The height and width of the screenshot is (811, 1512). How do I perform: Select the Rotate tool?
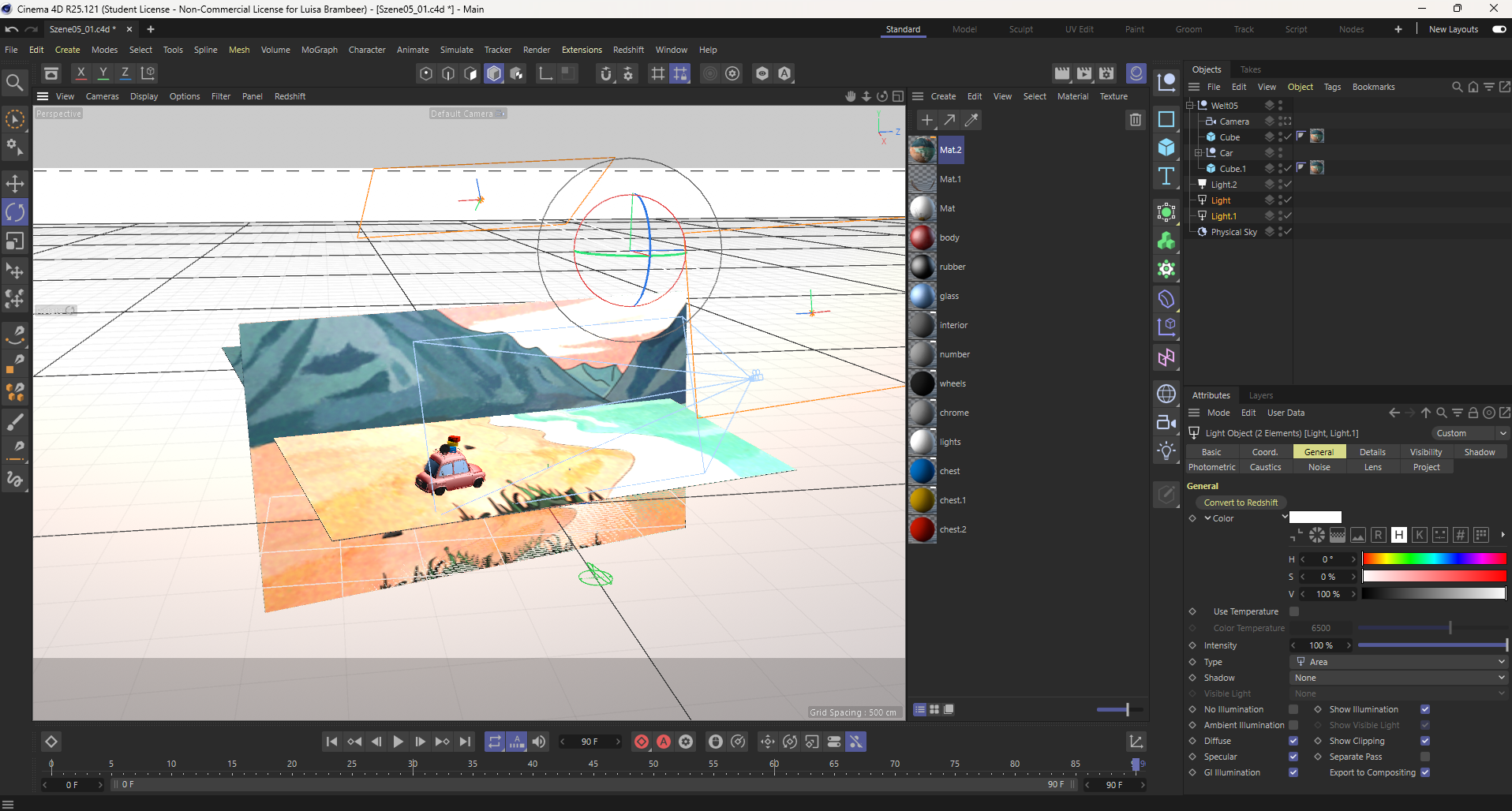(15, 211)
